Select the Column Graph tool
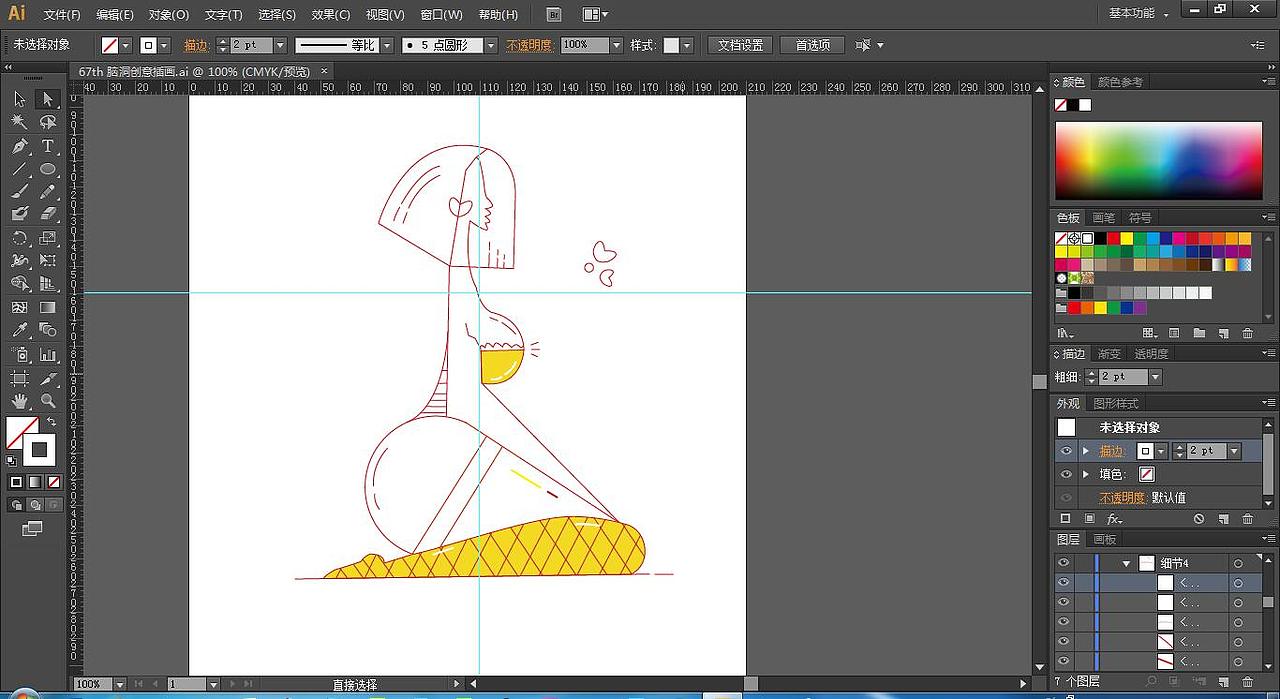The height and width of the screenshot is (699, 1280). point(47,355)
